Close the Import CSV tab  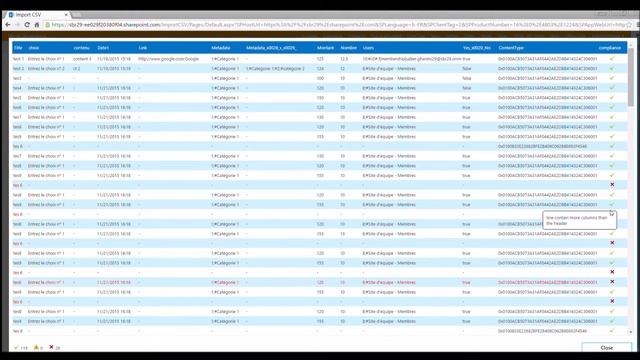point(66,15)
